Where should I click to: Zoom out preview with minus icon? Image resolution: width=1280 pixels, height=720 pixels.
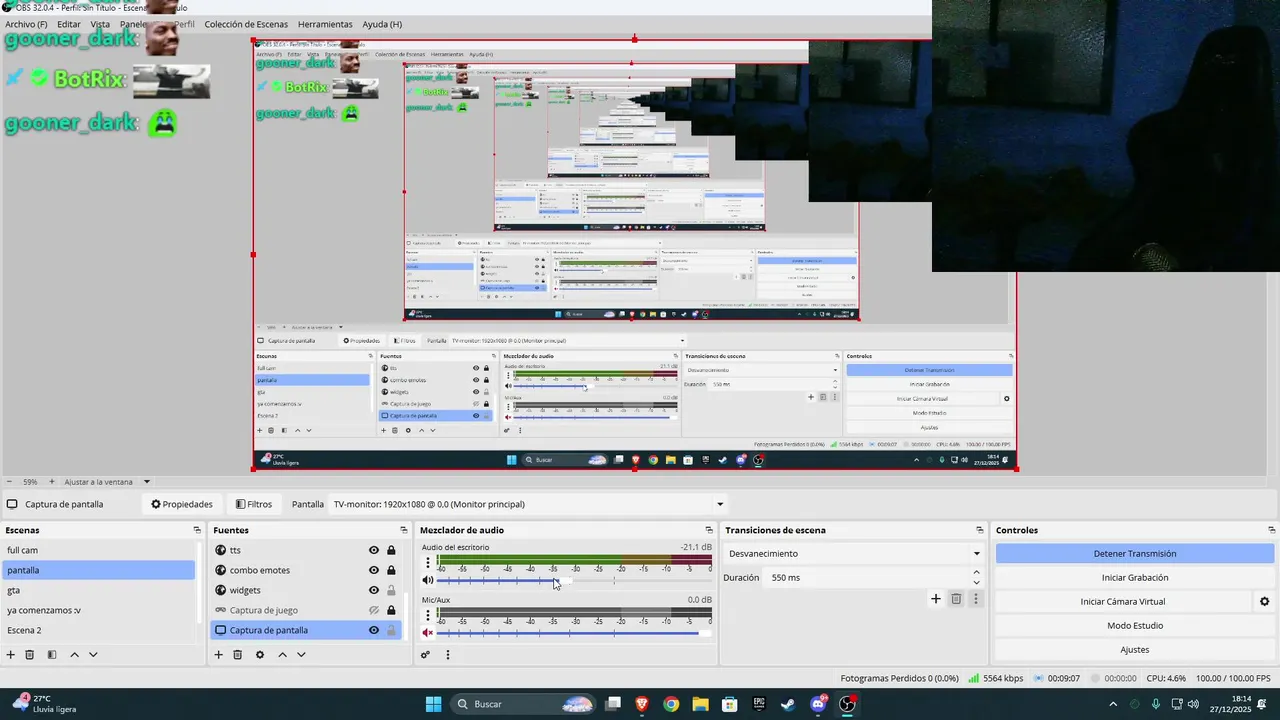(x=9, y=482)
